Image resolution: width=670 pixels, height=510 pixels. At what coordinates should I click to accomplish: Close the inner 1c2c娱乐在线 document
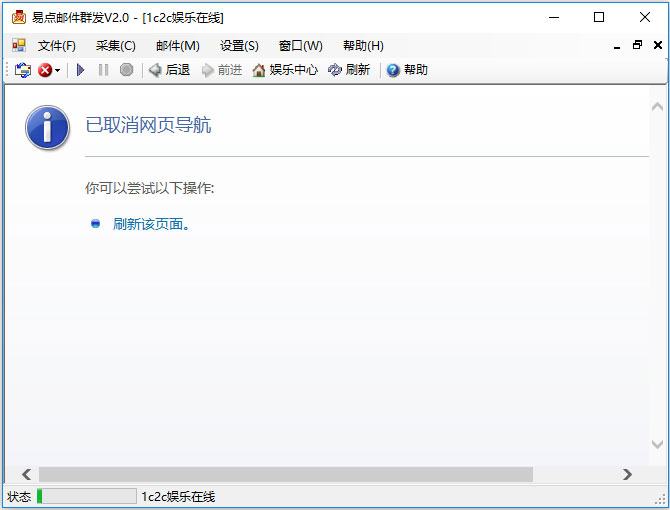tap(658, 45)
